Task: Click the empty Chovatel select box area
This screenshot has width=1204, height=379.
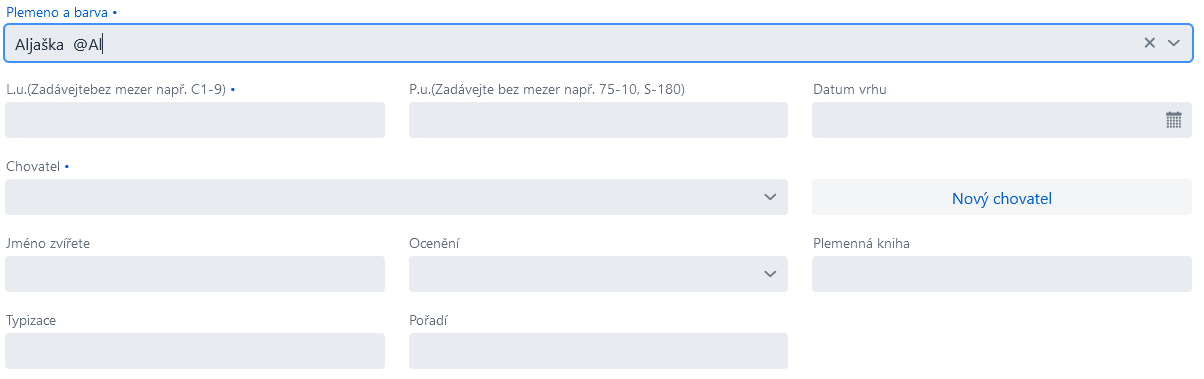Action: (x=380, y=197)
